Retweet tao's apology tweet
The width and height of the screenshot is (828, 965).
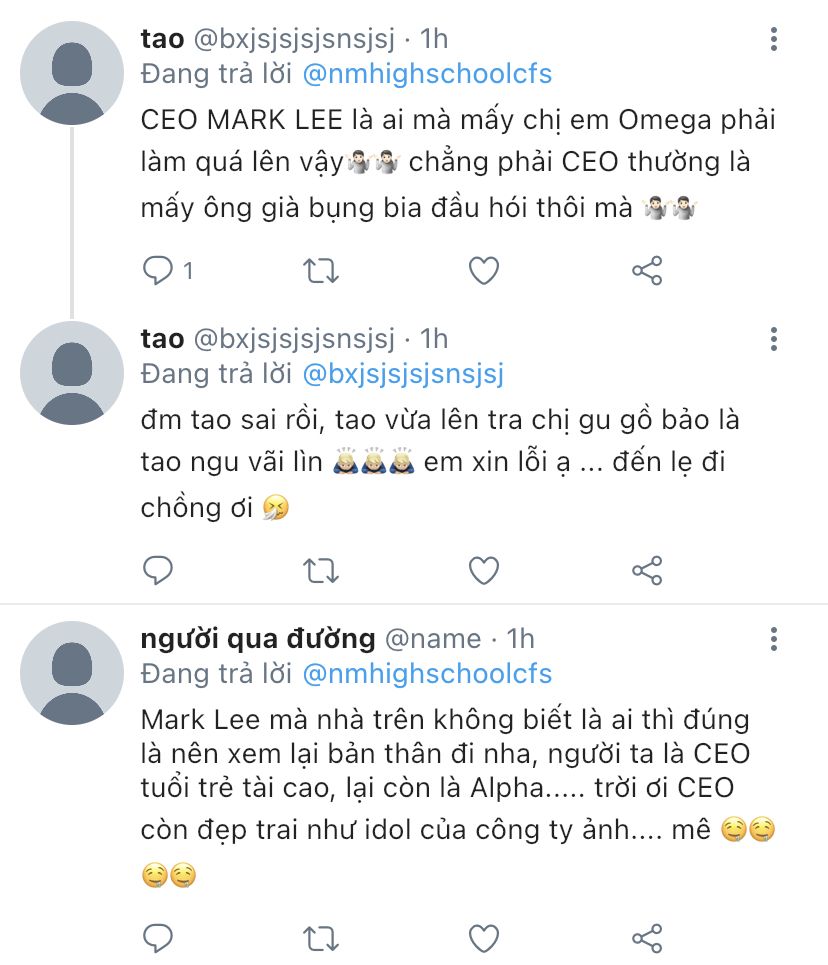[321, 571]
